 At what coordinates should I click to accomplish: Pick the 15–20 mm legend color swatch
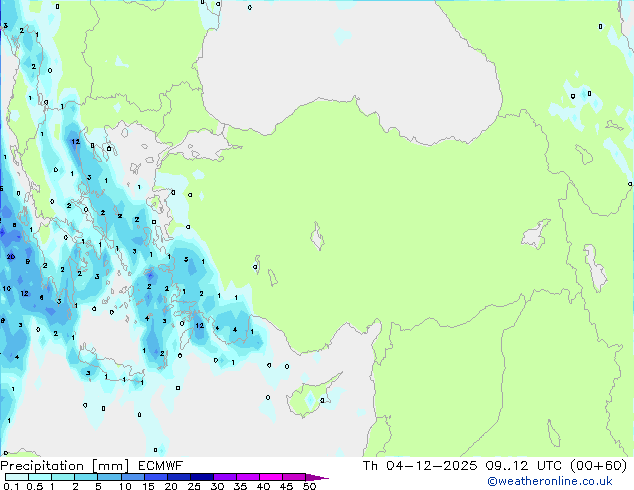156,477
